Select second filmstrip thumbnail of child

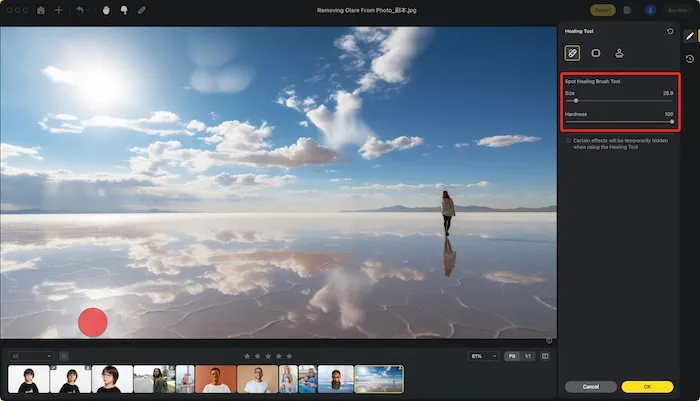[x=71, y=379]
